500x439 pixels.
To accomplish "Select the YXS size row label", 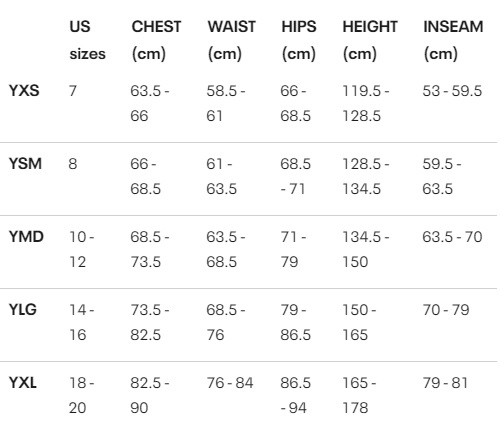I will point(24,91).
